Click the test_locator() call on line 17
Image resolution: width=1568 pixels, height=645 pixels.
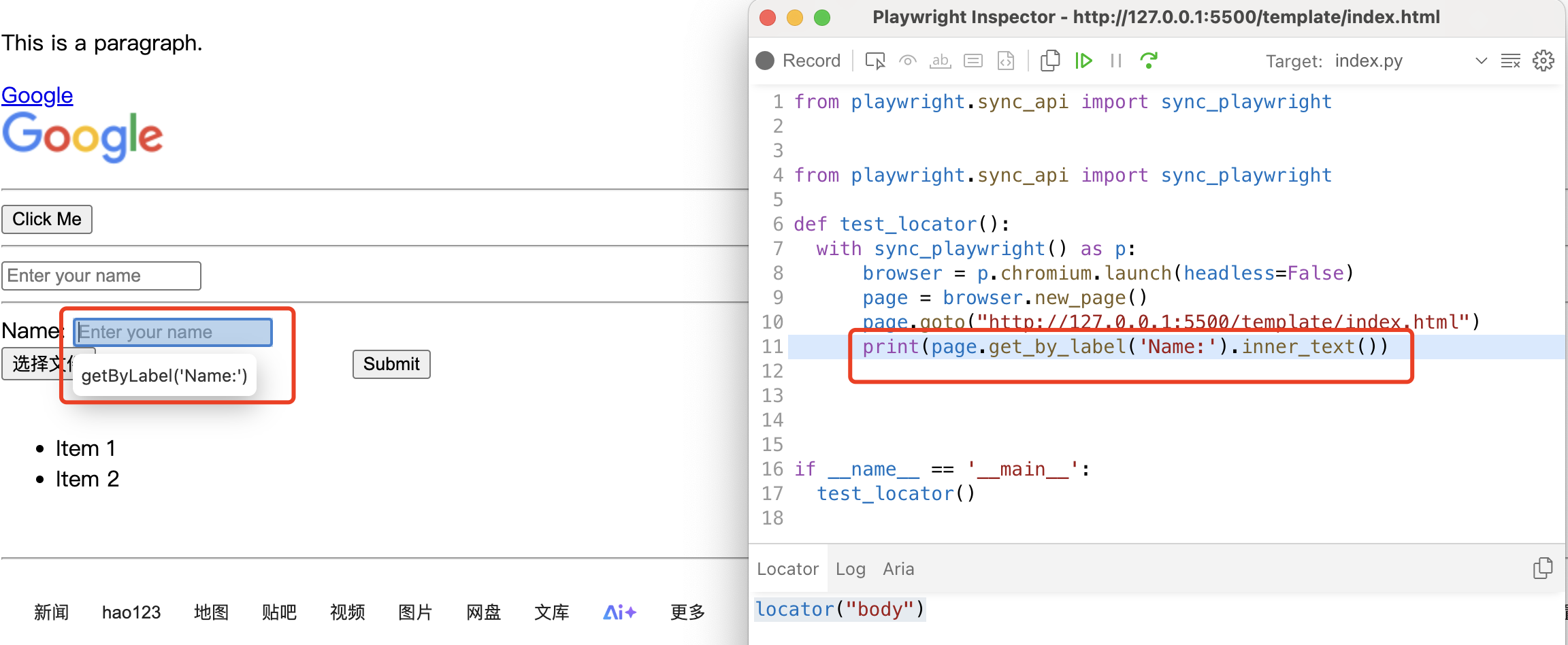click(896, 494)
